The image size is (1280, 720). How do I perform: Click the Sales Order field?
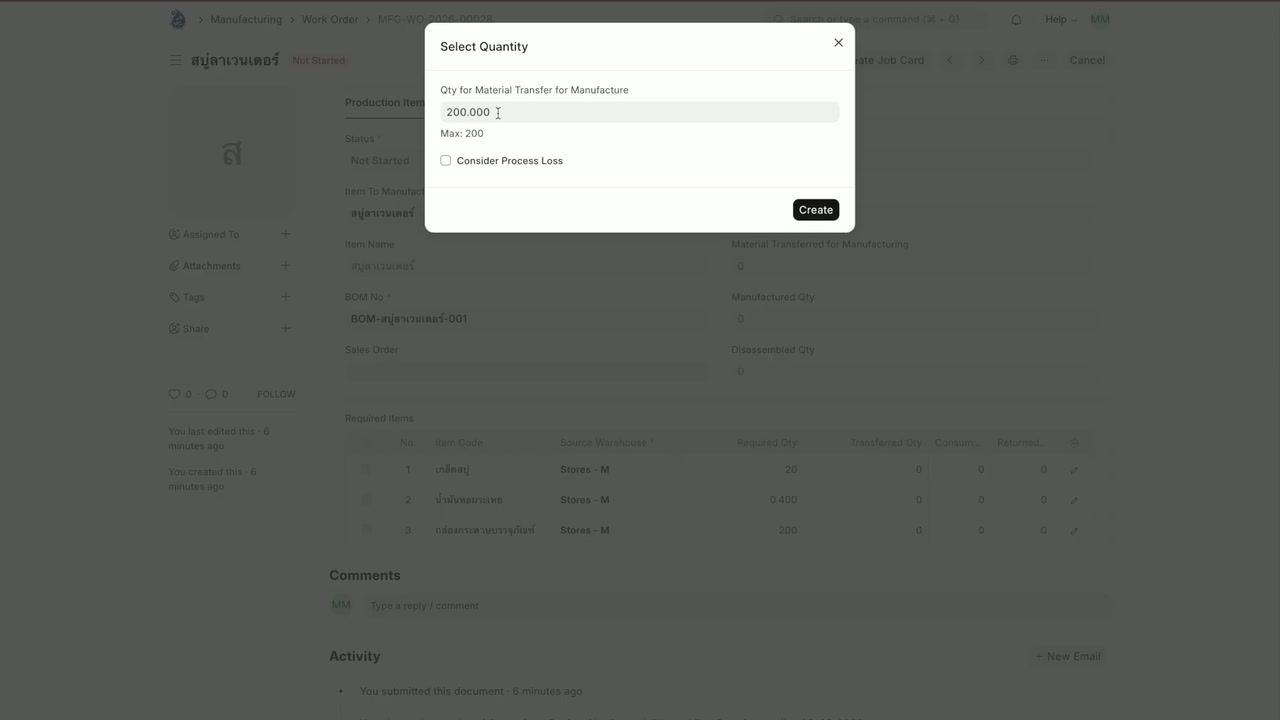click(526, 371)
